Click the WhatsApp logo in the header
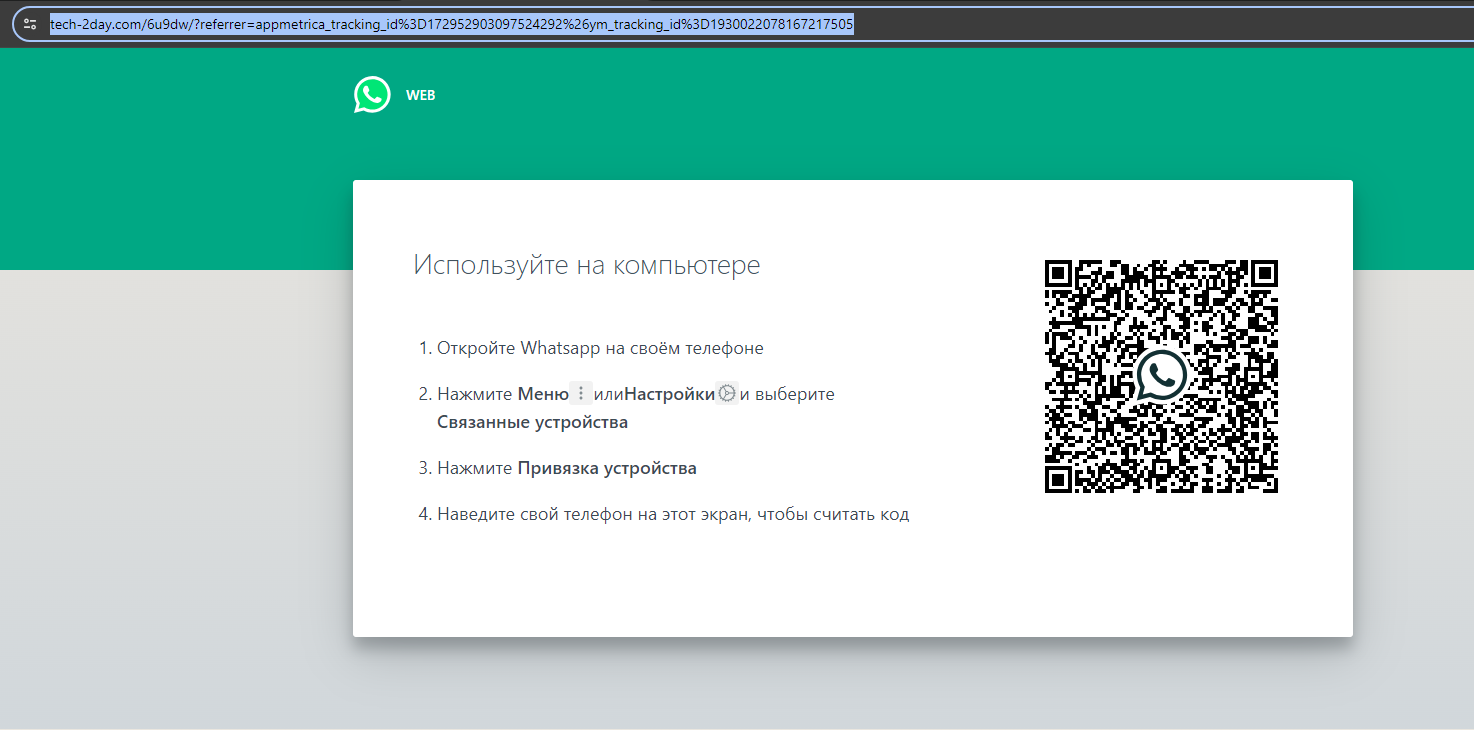 (372, 95)
